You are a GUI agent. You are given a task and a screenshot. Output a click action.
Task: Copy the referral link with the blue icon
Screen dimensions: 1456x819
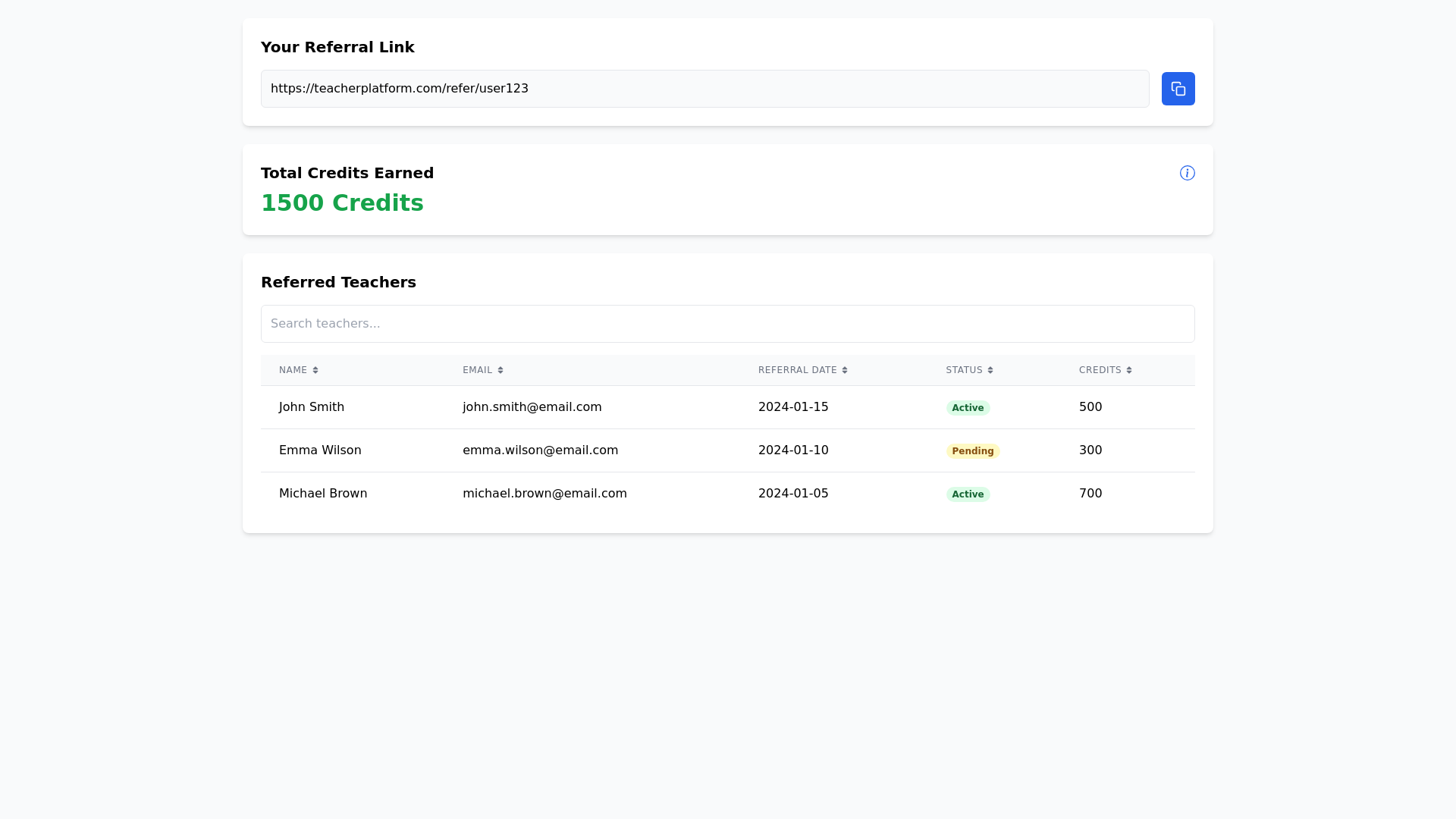tap(1178, 89)
